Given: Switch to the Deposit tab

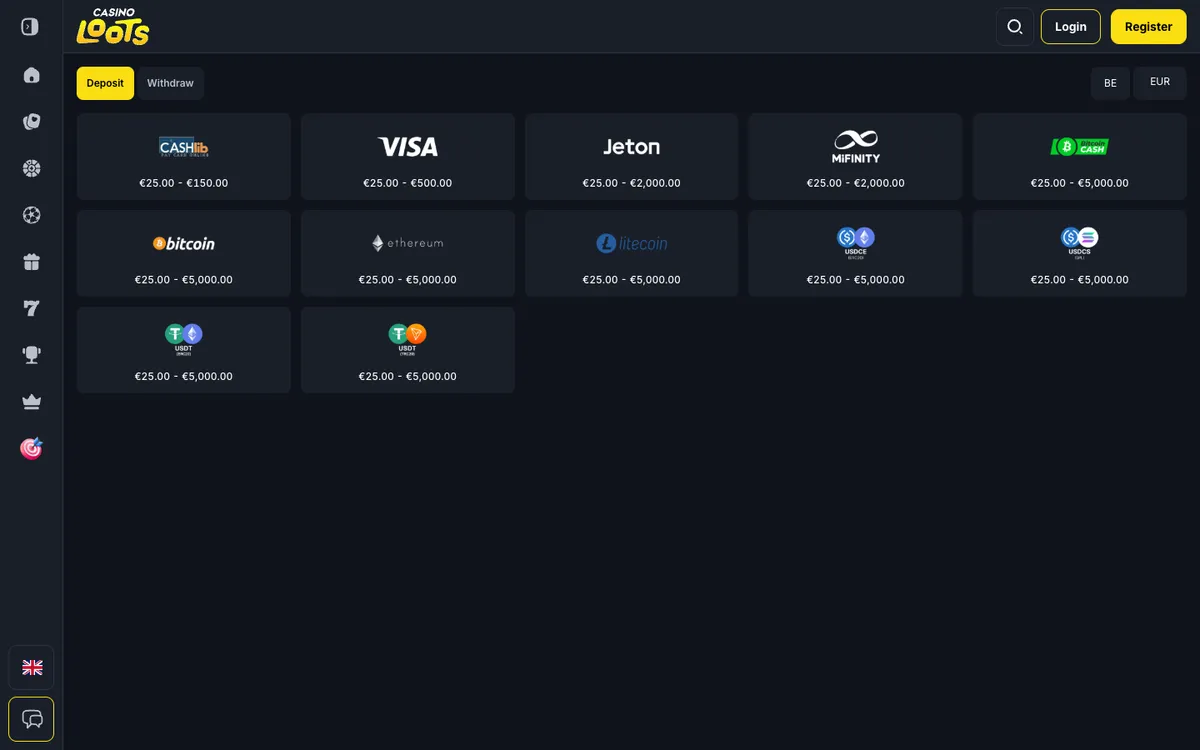Looking at the screenshot, I should point(105,83).
